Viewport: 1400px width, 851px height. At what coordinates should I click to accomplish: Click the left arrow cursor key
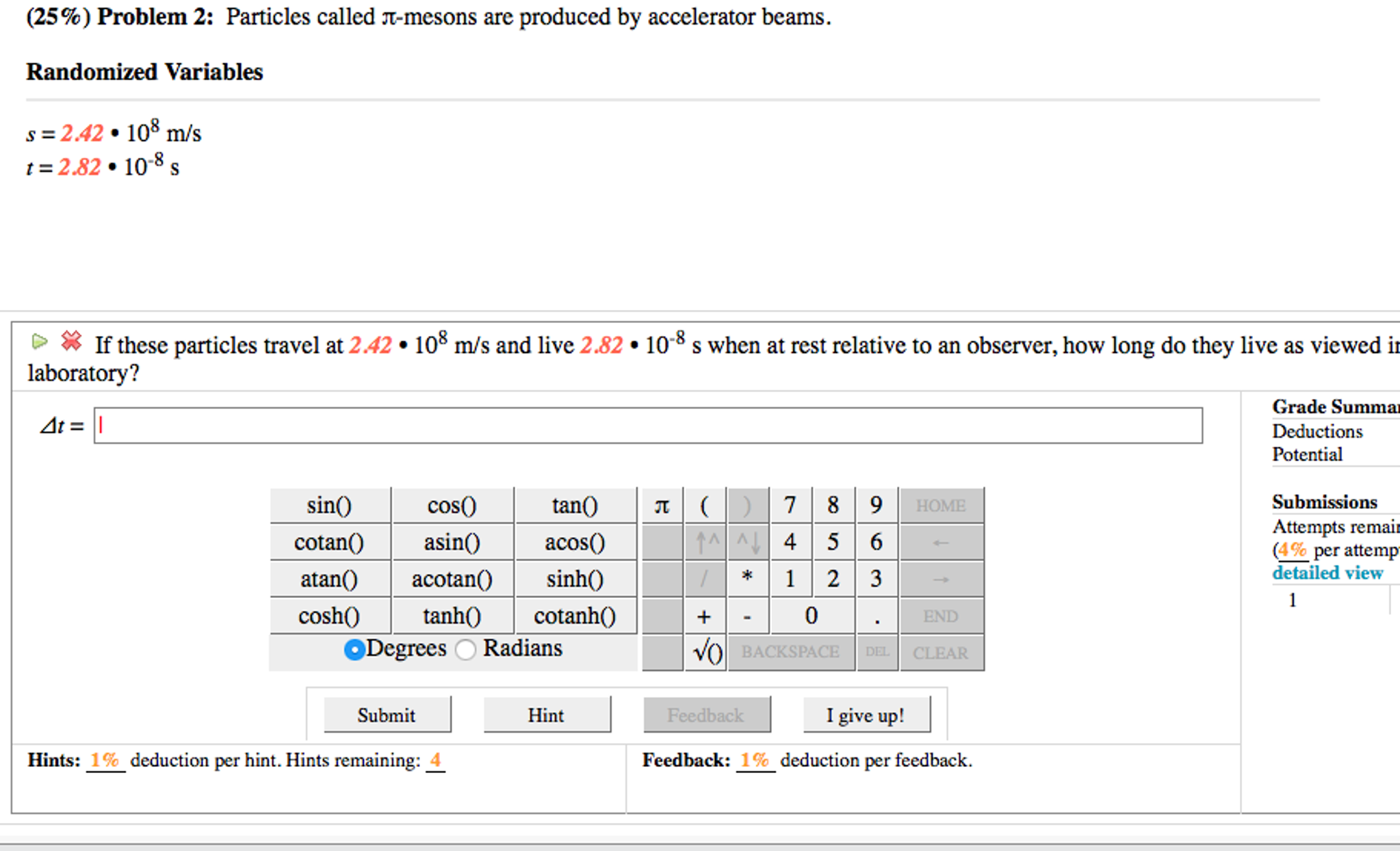(942, 542)
